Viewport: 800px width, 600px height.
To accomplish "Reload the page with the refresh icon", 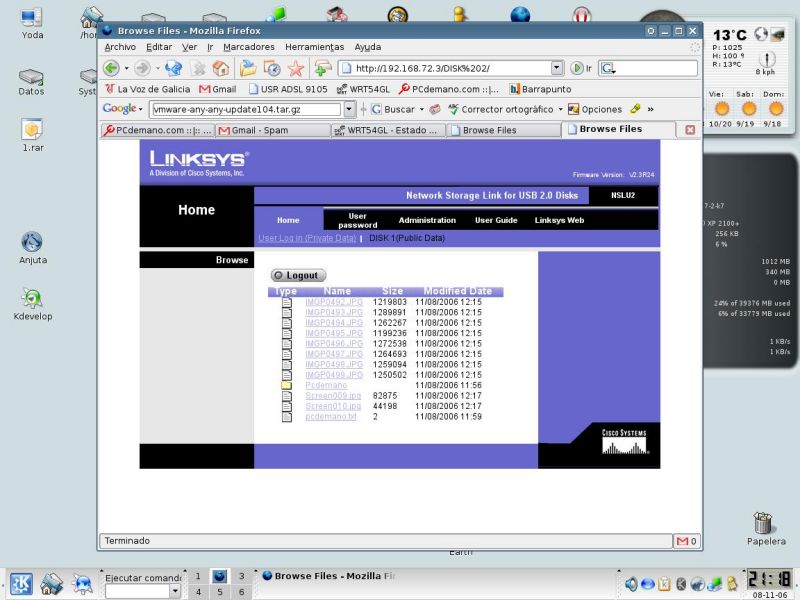I will pos(173,68).
